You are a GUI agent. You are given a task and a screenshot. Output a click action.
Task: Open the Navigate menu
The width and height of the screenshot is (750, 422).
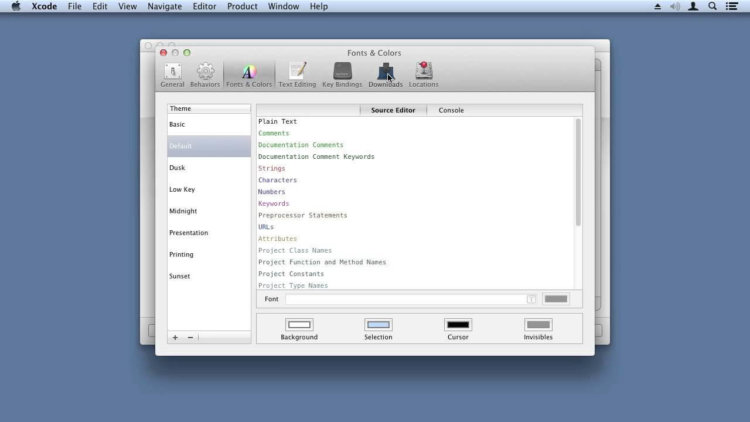[x=165, y=6]
